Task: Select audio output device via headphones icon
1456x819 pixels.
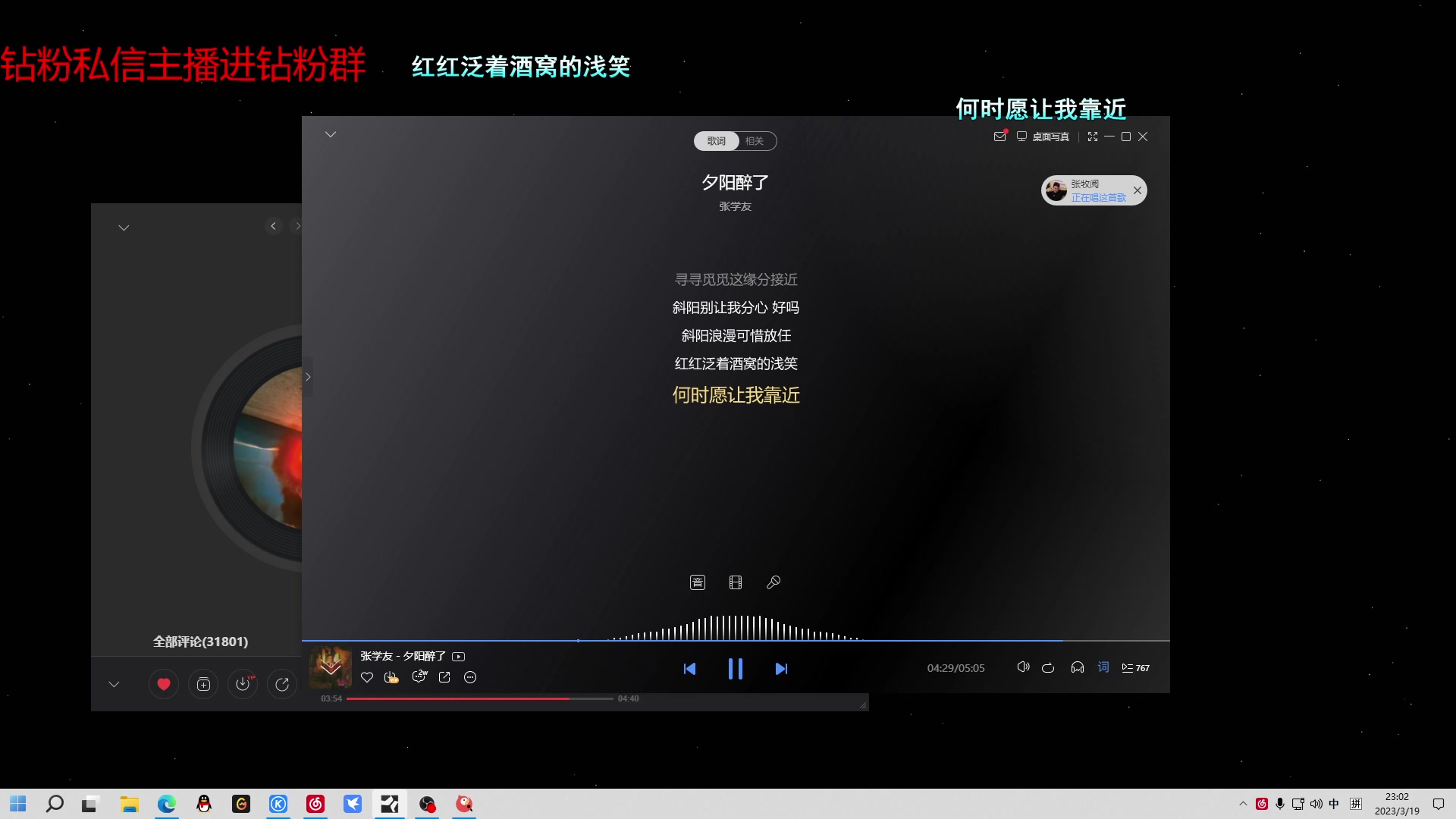Action: click(1078, 667)
